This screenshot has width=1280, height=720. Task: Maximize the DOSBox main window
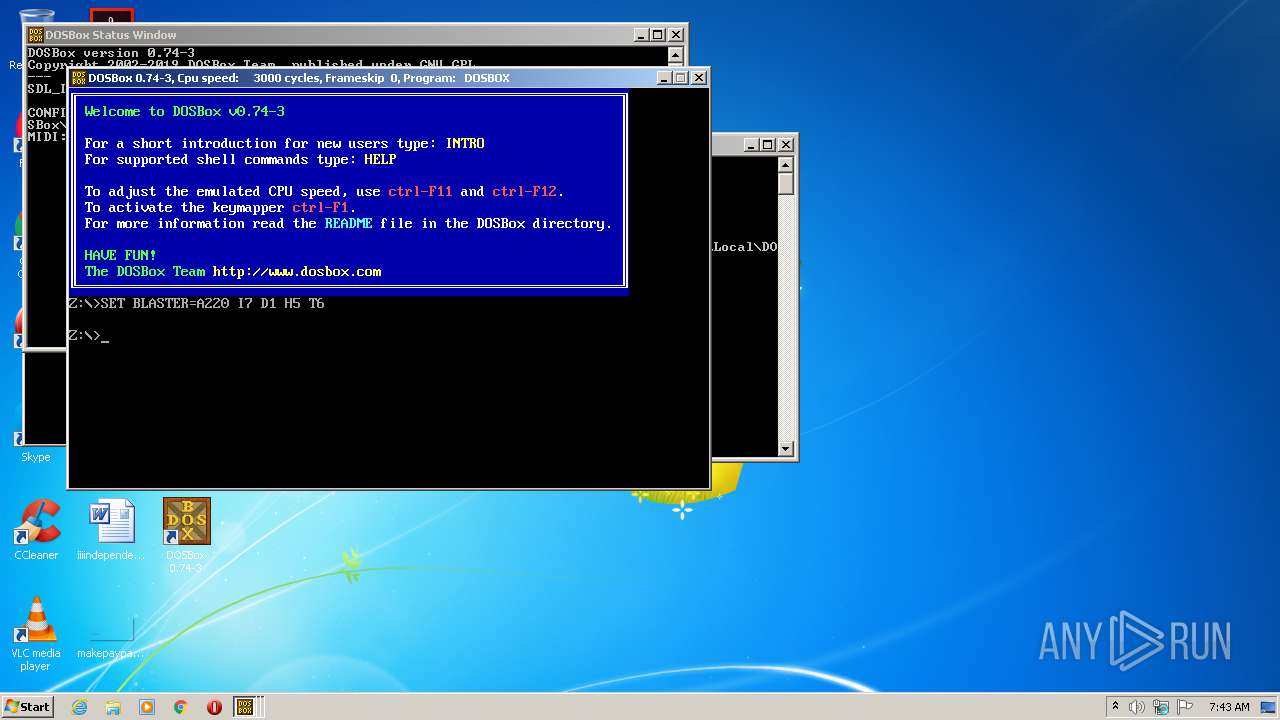(x=681, y=78)
